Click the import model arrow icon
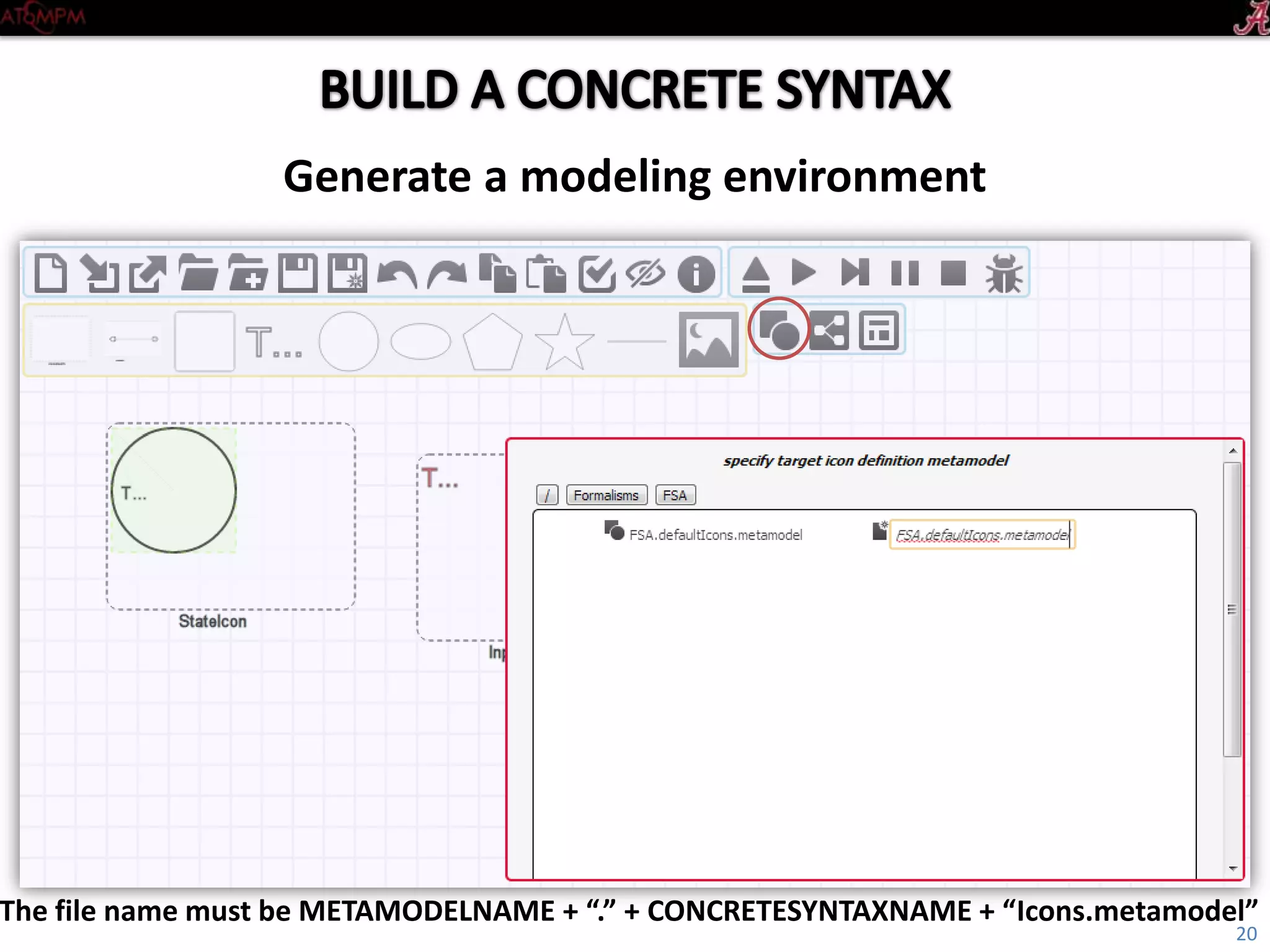The height and width of the screenshot is (952, 1270). coord(99,273)
